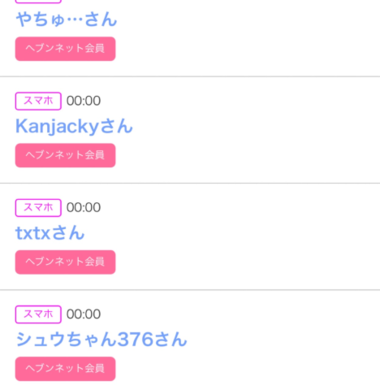Click the スマホ tag above Kanjackyさん
Screen dimensions: 380x390
click(38, 101)
